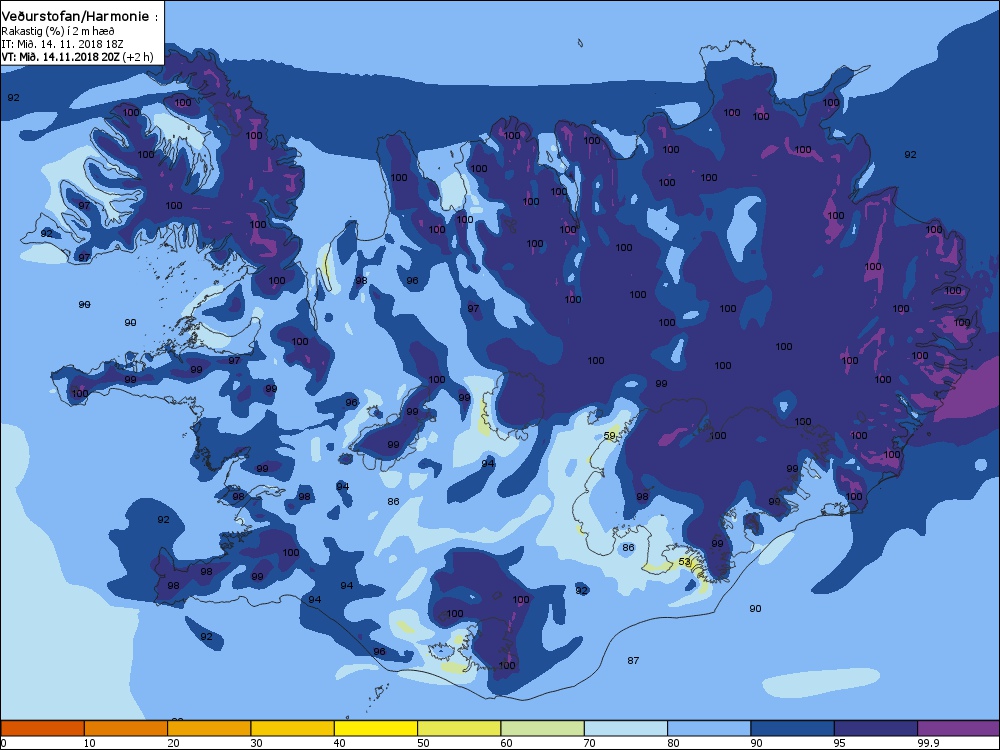Select the legend tick label "20"

(x=173, y=743)
